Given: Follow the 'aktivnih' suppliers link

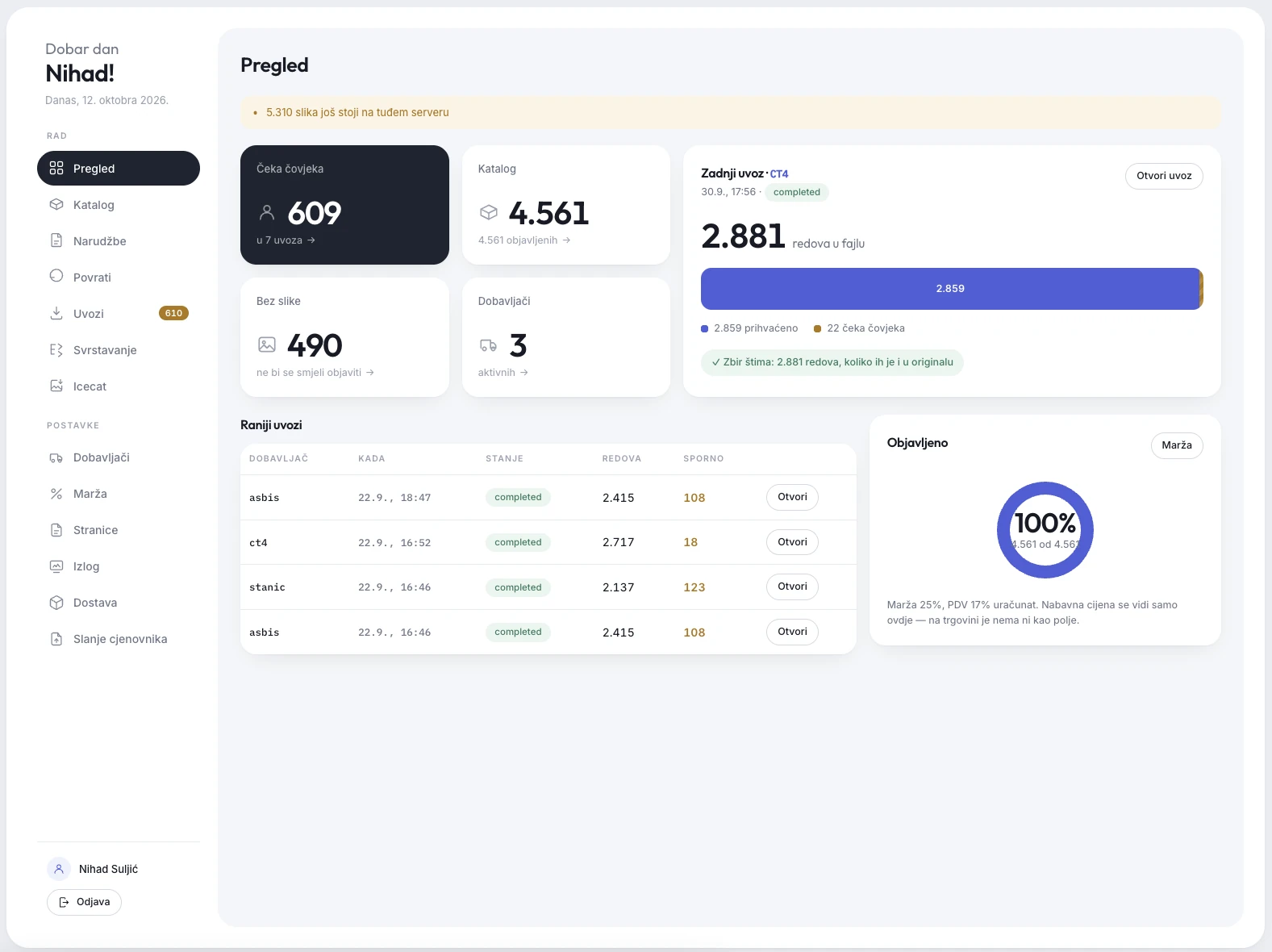Looking at the screenshot, I should pyautogui.click(x=503, y=373).
